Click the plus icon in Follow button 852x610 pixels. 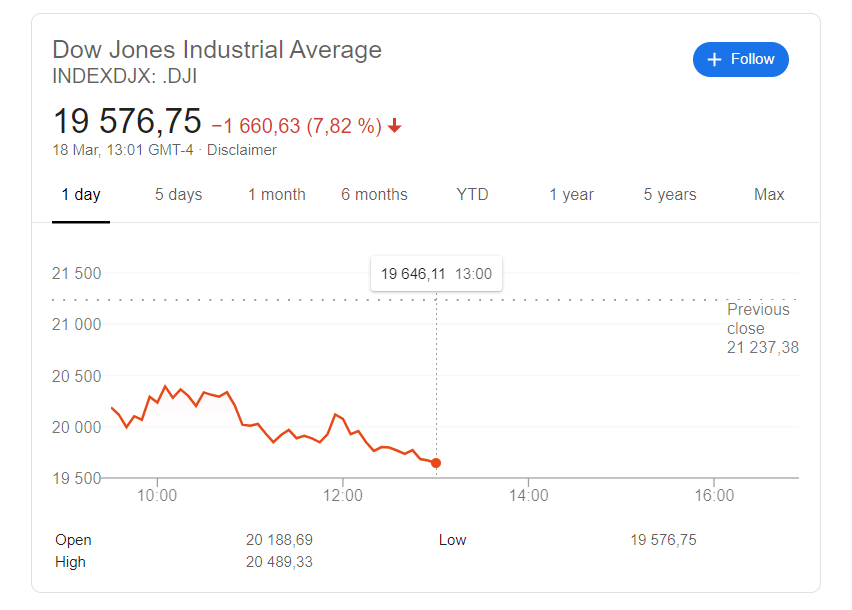714,60
